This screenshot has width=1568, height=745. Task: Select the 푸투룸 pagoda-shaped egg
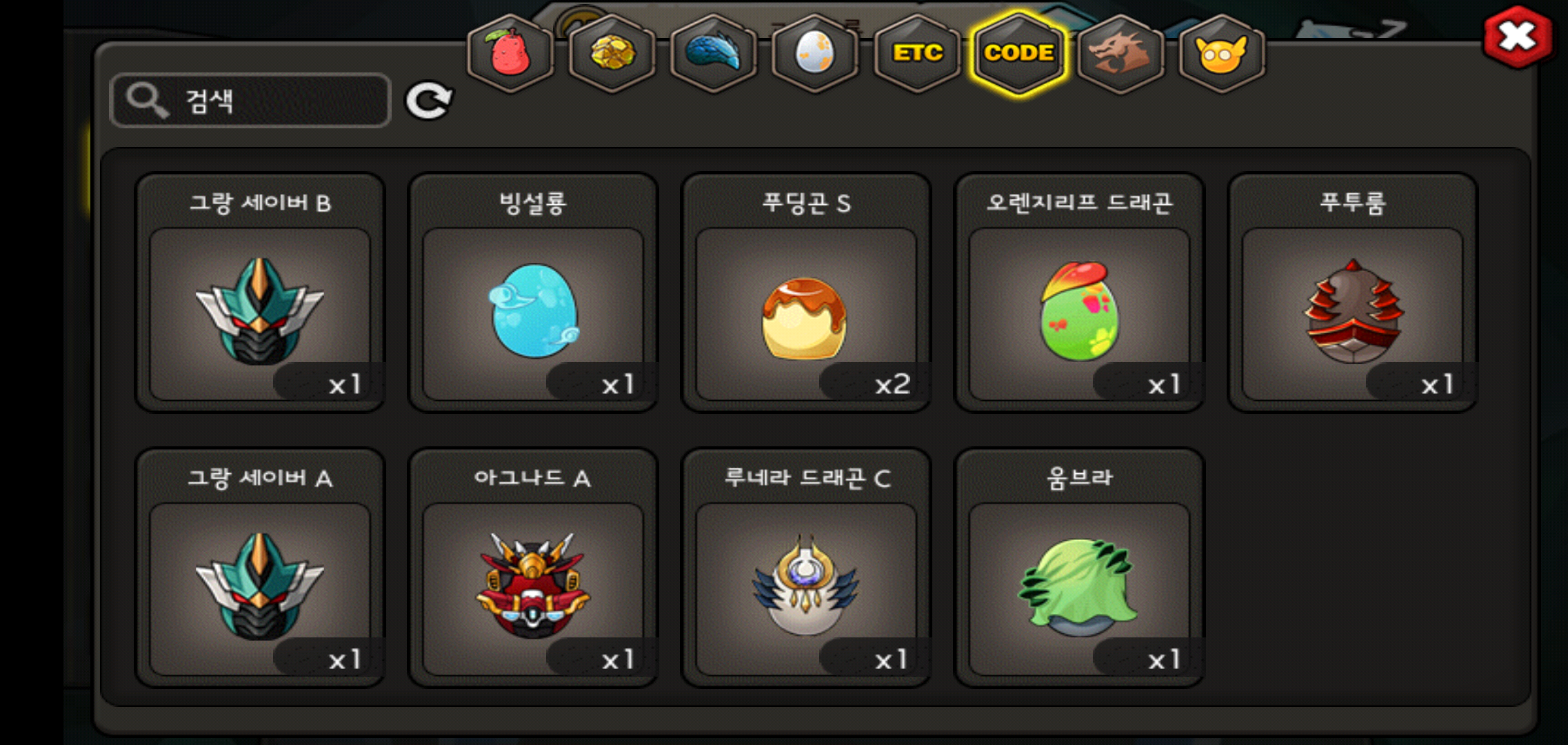[x=1352, y=292]
